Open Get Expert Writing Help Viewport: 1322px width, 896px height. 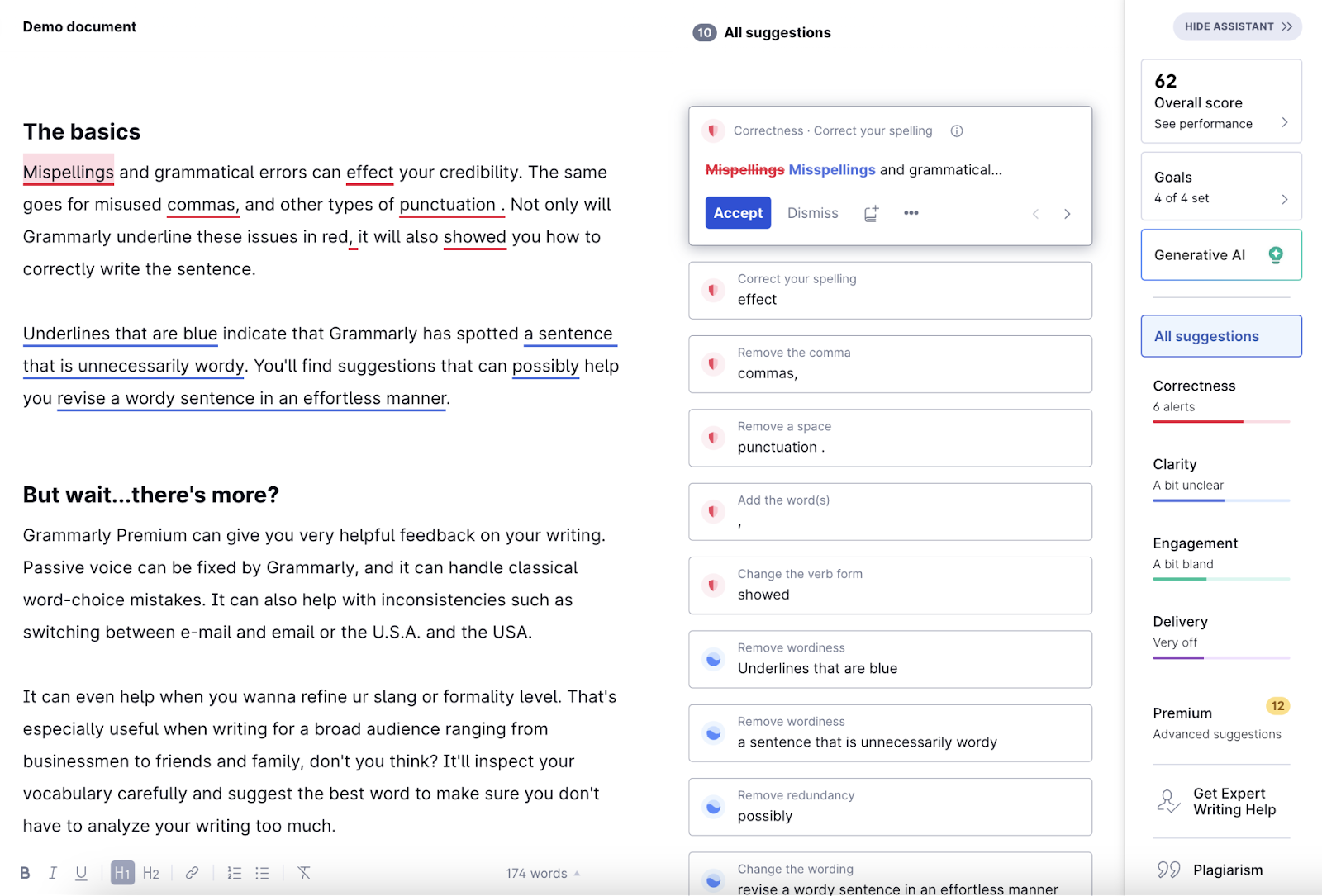coord(1220,801)
